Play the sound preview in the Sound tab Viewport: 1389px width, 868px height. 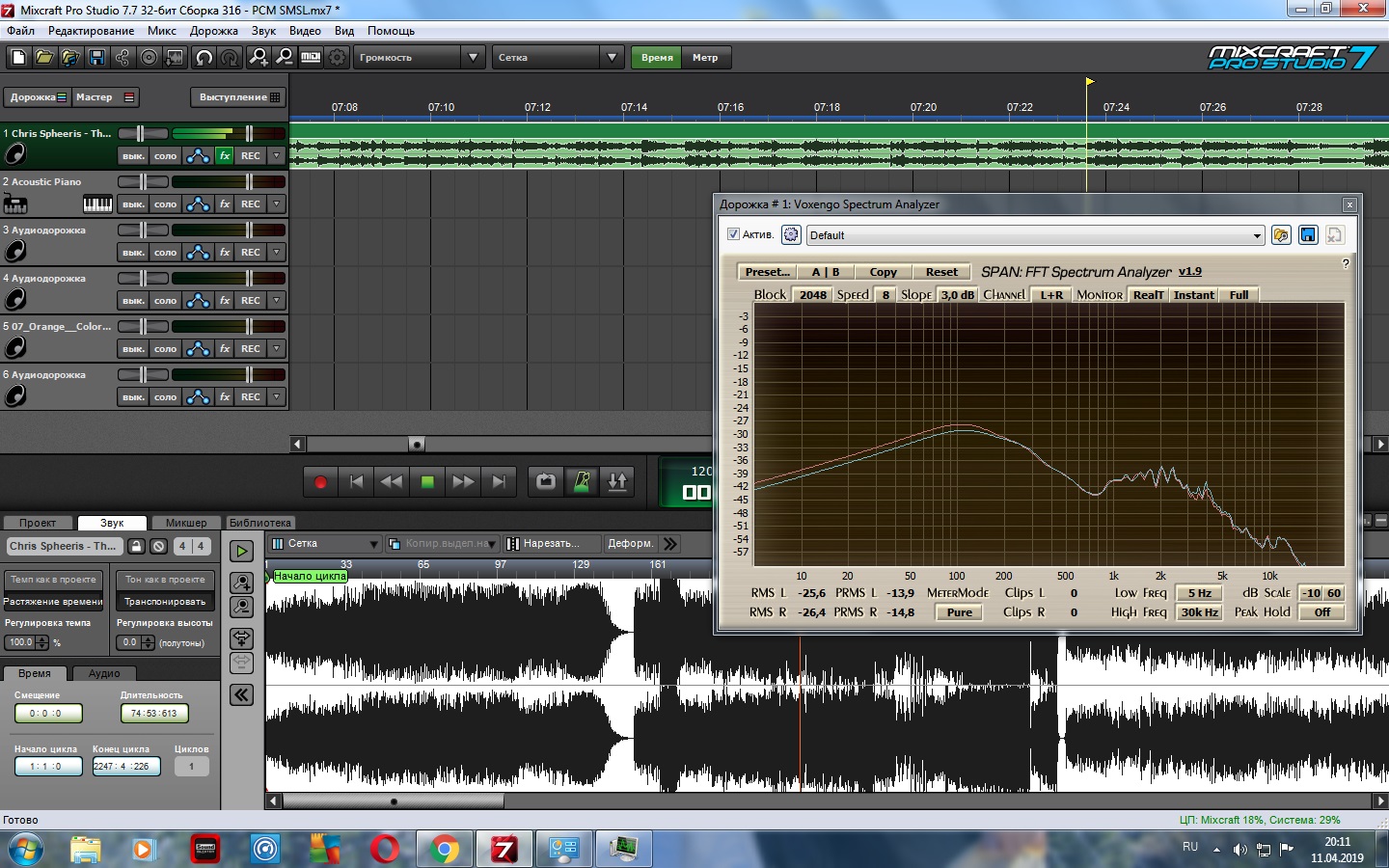click(241, 551)
